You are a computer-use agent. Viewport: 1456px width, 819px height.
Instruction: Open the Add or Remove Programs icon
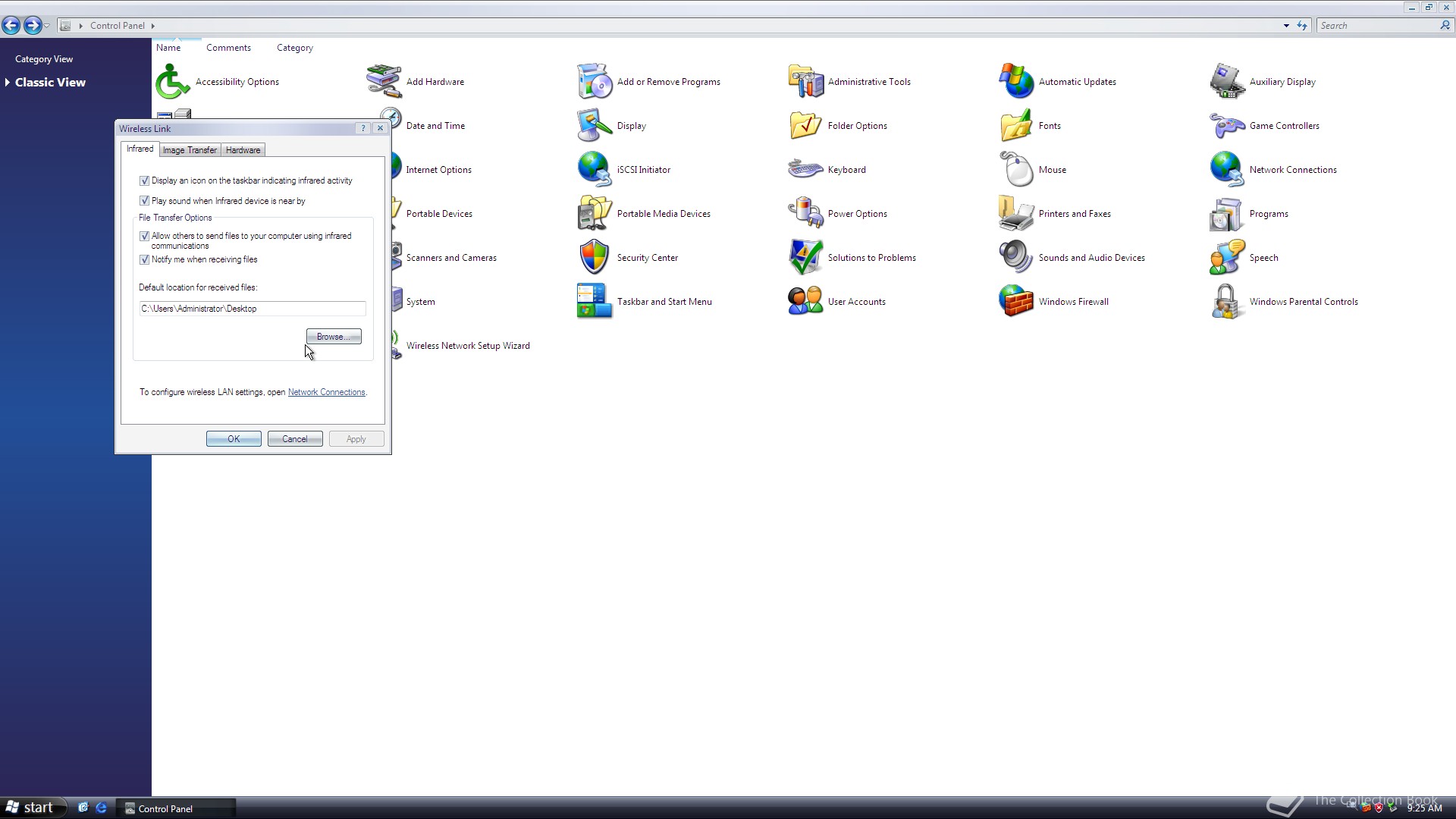(x=594, y=82)
